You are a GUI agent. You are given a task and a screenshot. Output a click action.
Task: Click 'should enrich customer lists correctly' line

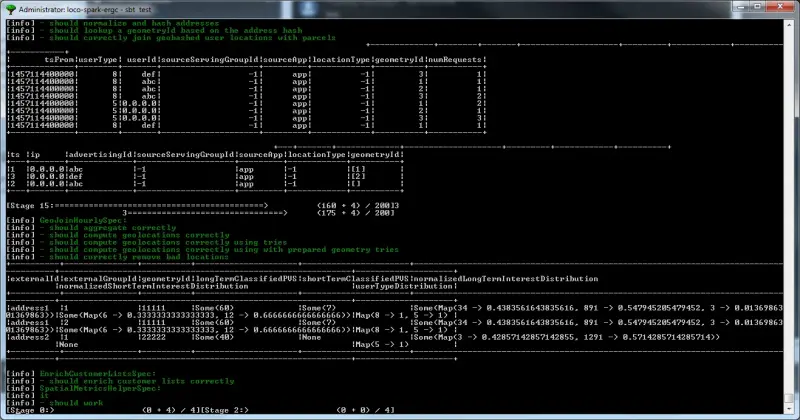click(142, 381)
